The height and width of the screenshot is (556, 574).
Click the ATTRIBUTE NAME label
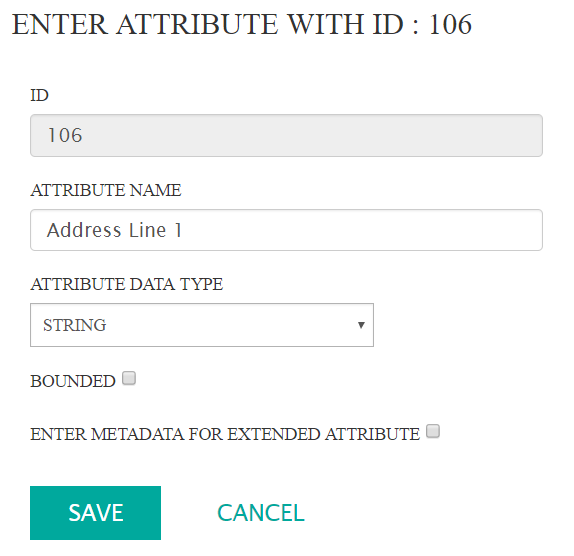click(106, 190)
